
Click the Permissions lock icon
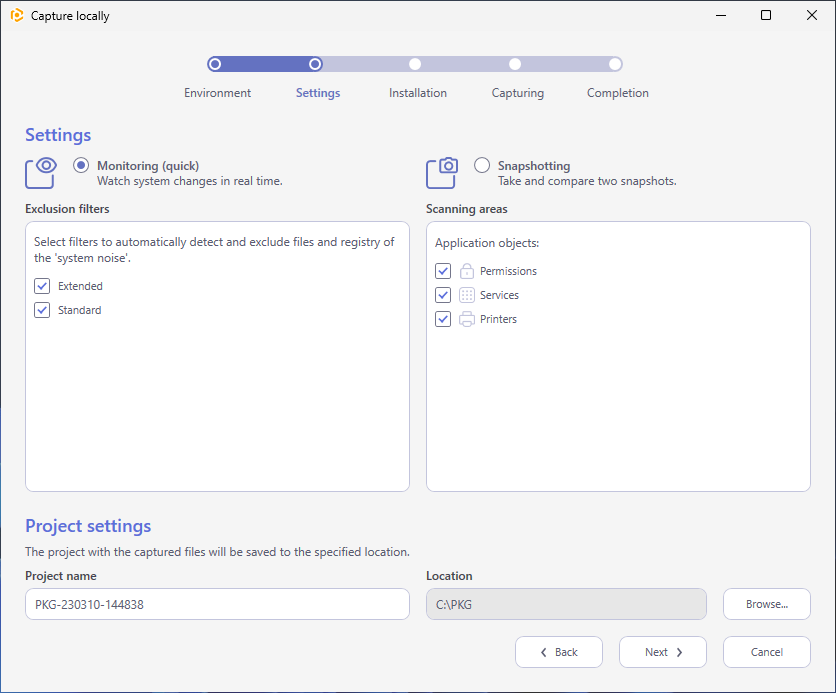point(467,271)
